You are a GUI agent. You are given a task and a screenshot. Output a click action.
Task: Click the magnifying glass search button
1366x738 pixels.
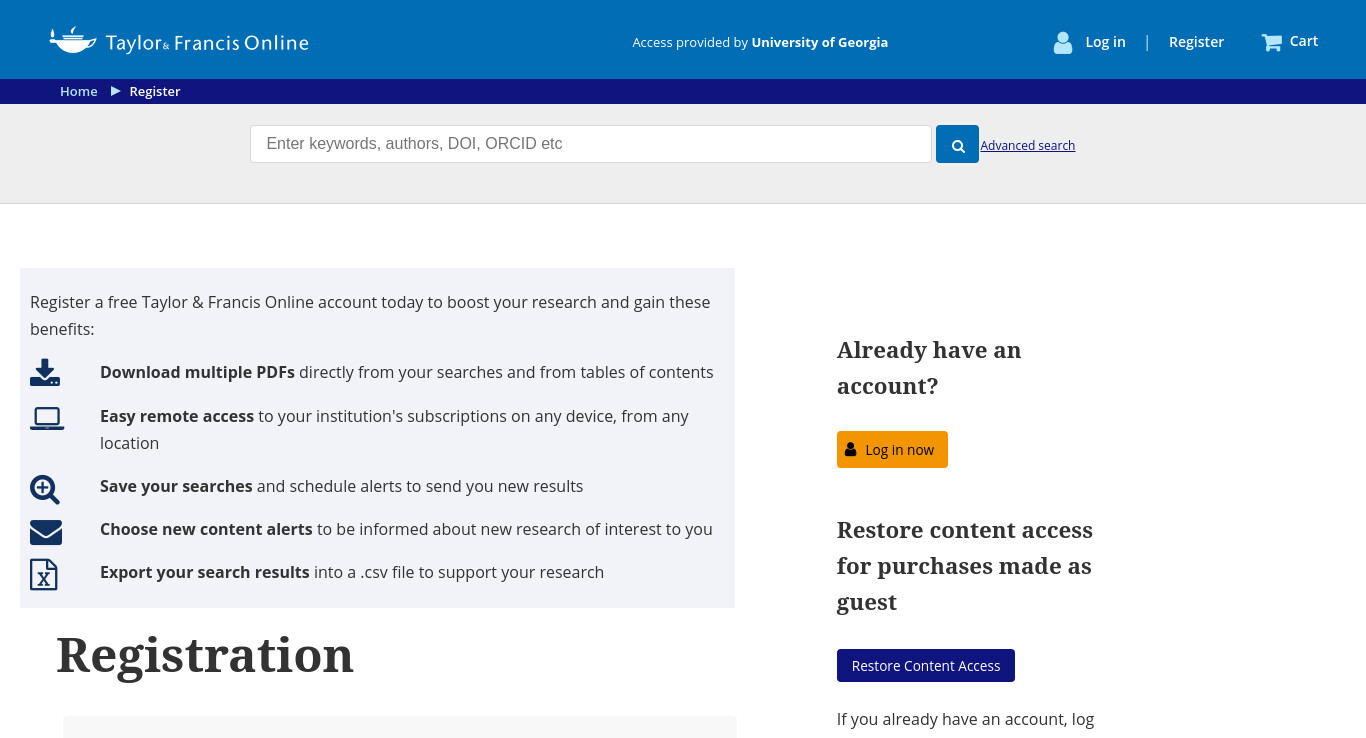tap(957, 144)
